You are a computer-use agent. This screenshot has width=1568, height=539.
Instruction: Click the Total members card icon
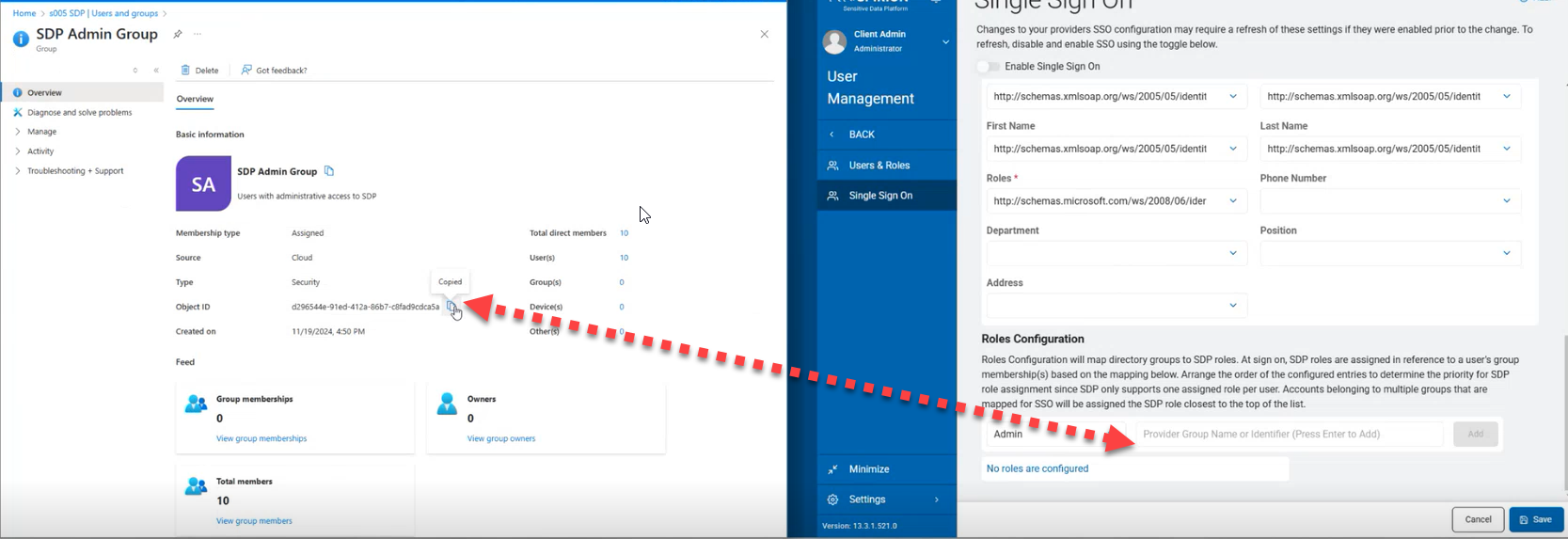point(196,486)
